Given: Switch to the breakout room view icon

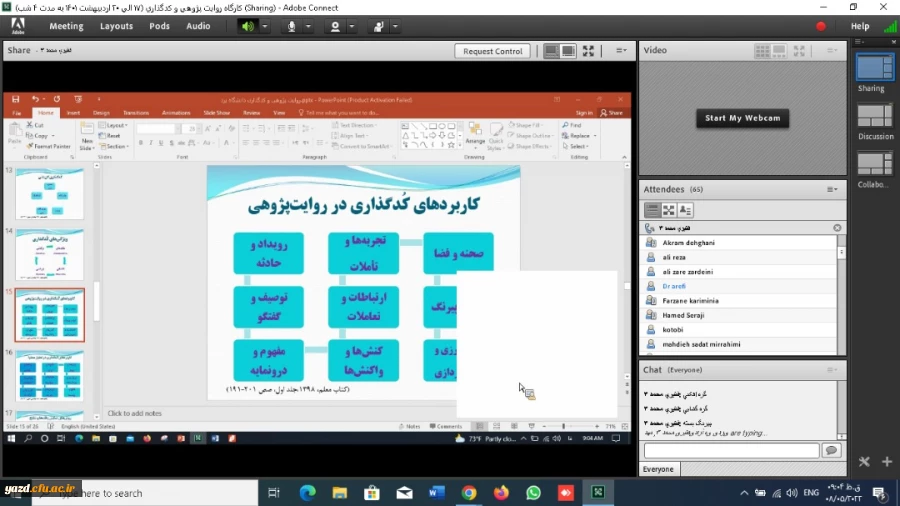Looking at the screenshot, I should point(669,210).
